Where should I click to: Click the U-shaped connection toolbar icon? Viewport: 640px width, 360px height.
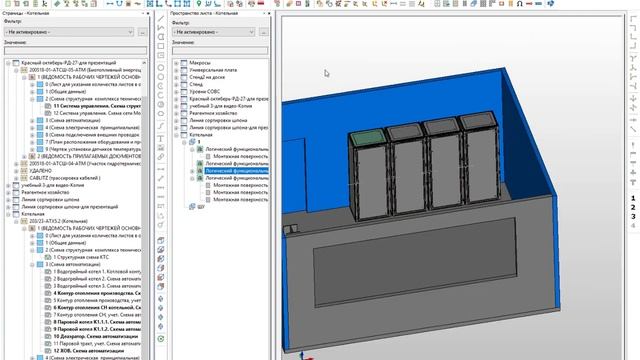(119, 4)
